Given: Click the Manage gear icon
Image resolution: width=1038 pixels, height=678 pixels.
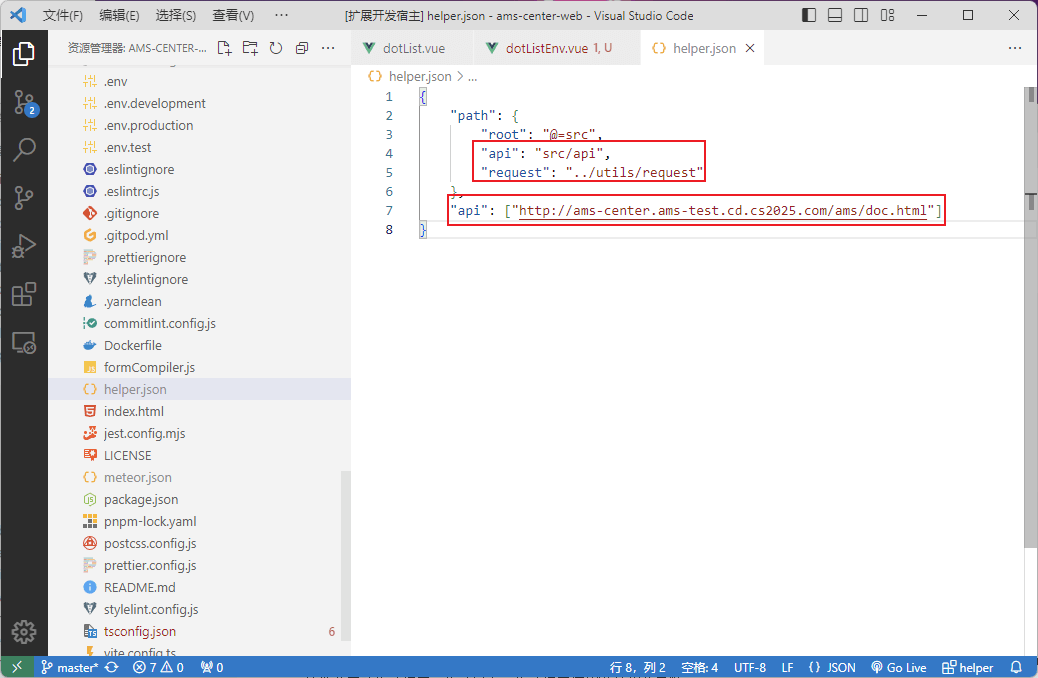Looking at the screenshot, I should point(24,632).
